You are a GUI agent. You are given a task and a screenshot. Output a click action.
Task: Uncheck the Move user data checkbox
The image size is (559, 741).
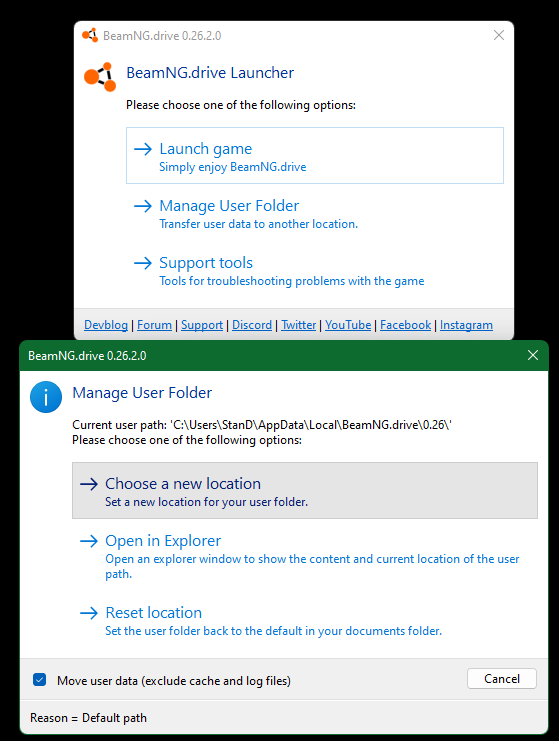tap(40, 680)
